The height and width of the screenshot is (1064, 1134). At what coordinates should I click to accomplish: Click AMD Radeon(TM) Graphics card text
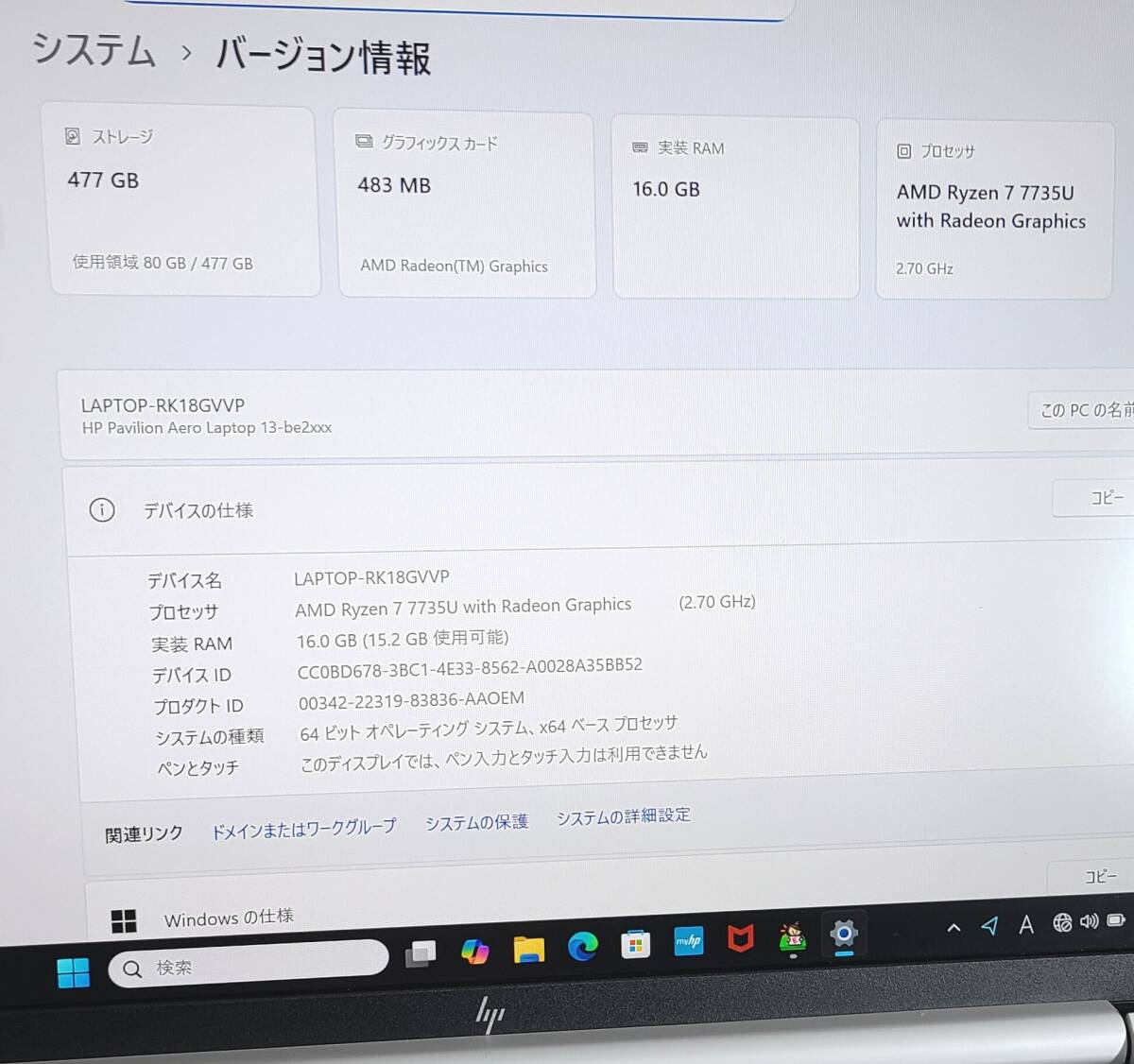click(454, 266)
